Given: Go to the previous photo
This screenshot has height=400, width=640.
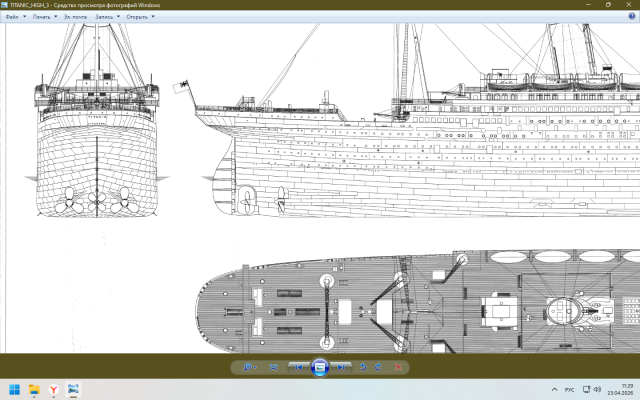Looking at the screenshot, I should (299, 367).
